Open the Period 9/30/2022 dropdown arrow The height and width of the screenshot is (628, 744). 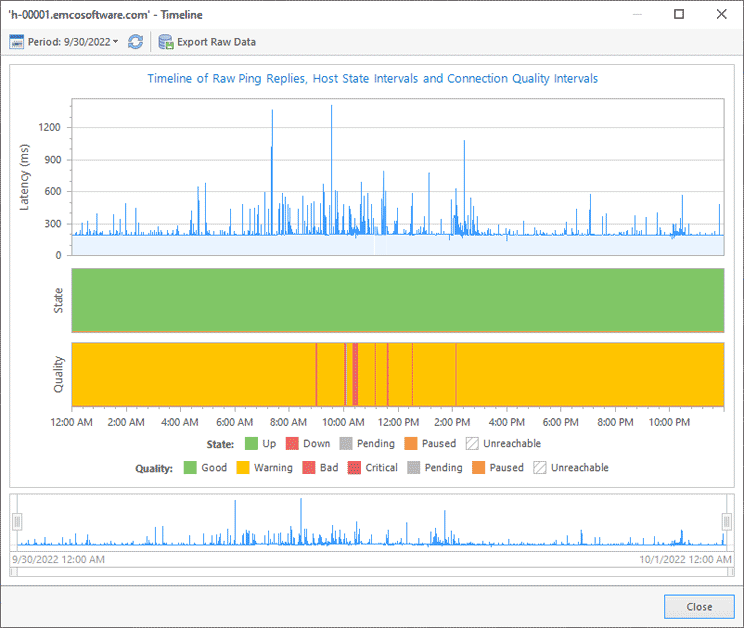click(x=115, y=42)
